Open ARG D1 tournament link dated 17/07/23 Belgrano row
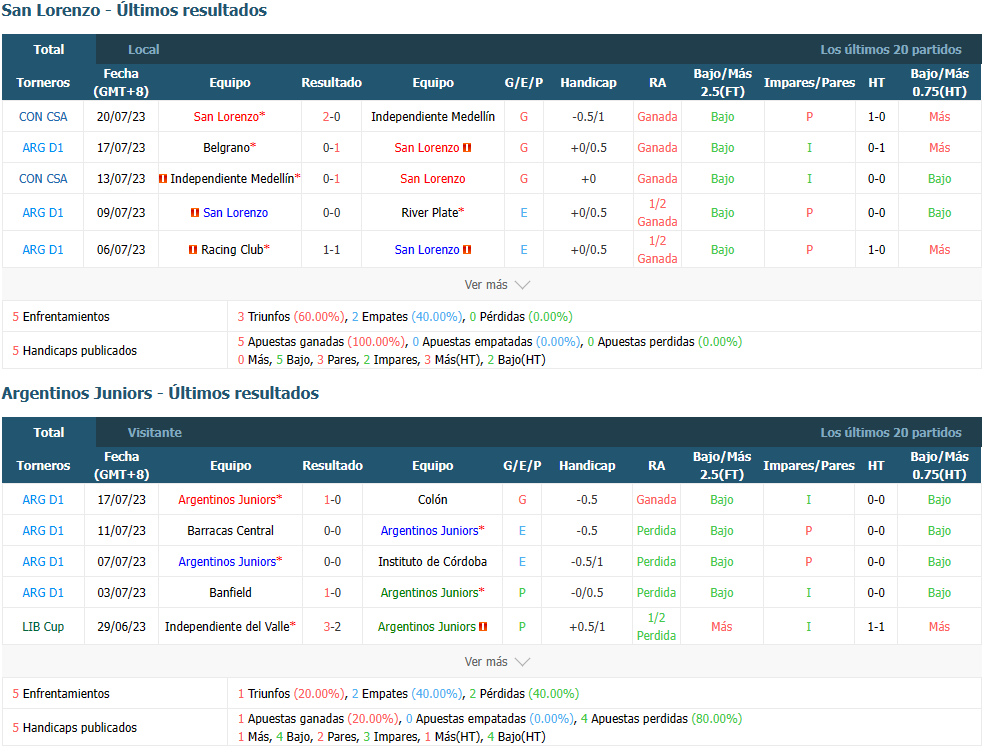 pyautogui.click(x=43, y=147)
